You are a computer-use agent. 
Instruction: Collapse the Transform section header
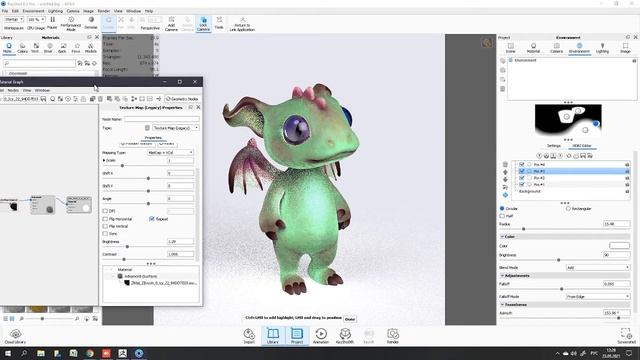tap(564, 304)
